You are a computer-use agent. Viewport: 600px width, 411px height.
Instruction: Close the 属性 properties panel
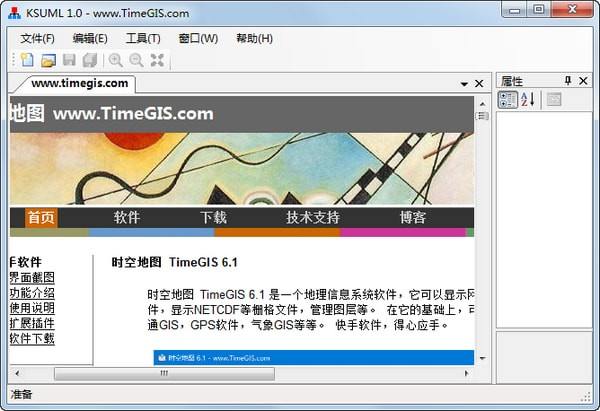[x=583, y=81]
